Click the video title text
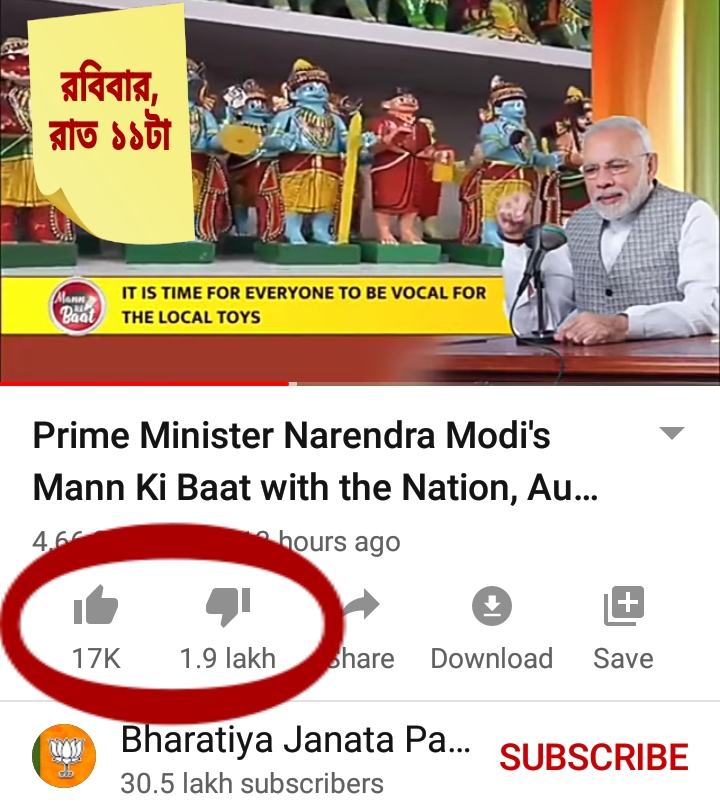The width and height of the screenshot is (720, 807). click(x=315, y=461)
